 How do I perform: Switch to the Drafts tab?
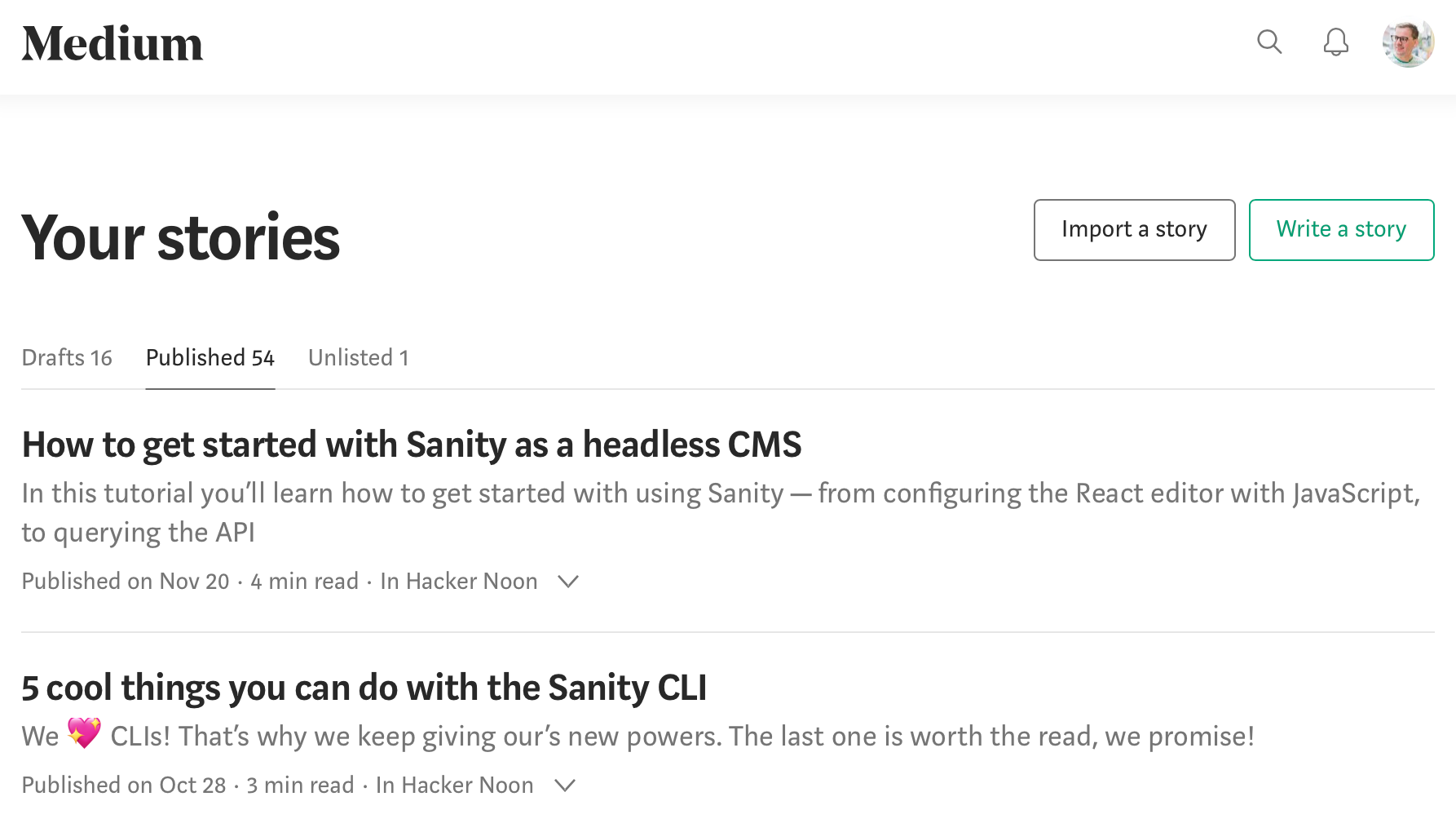pos(67,357)
